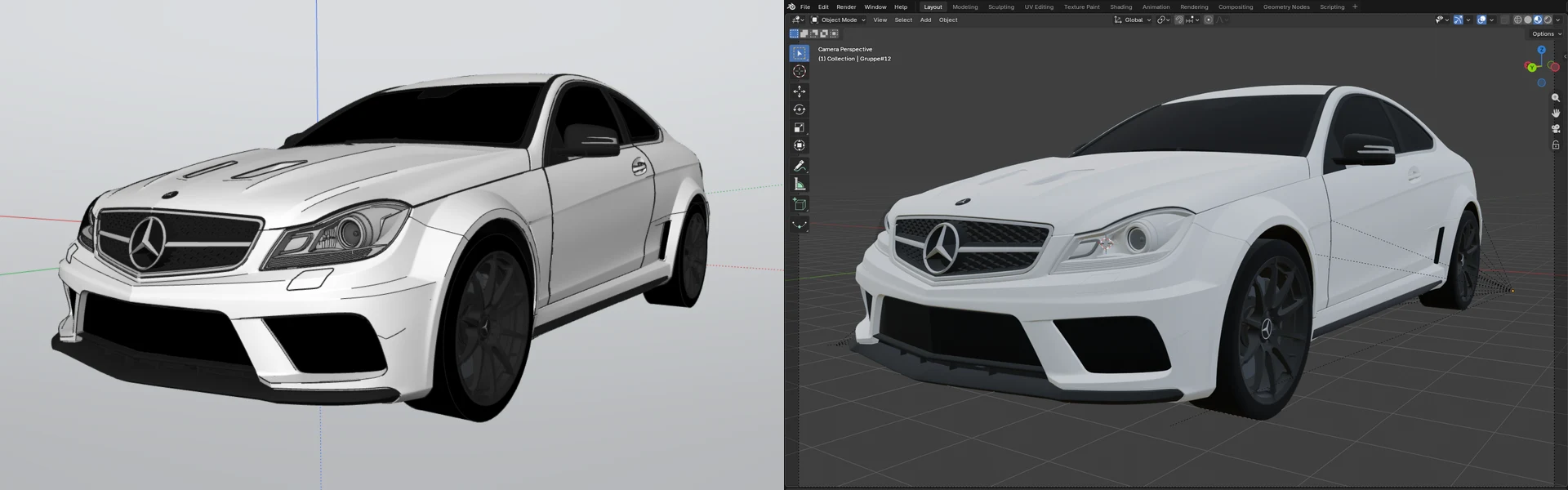Open the Object Mode dropdown
This screenshot has height=490, width=1568.
[838, 20]
